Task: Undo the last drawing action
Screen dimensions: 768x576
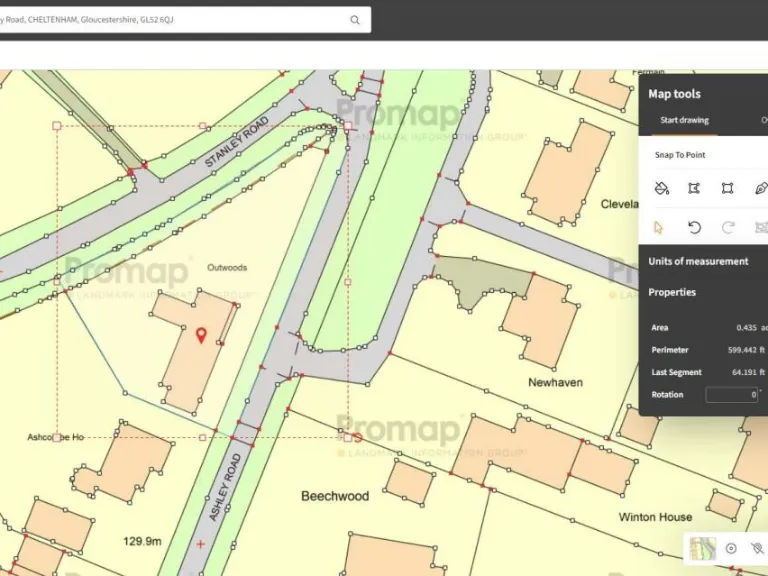Action: click(x=695, y=227)
